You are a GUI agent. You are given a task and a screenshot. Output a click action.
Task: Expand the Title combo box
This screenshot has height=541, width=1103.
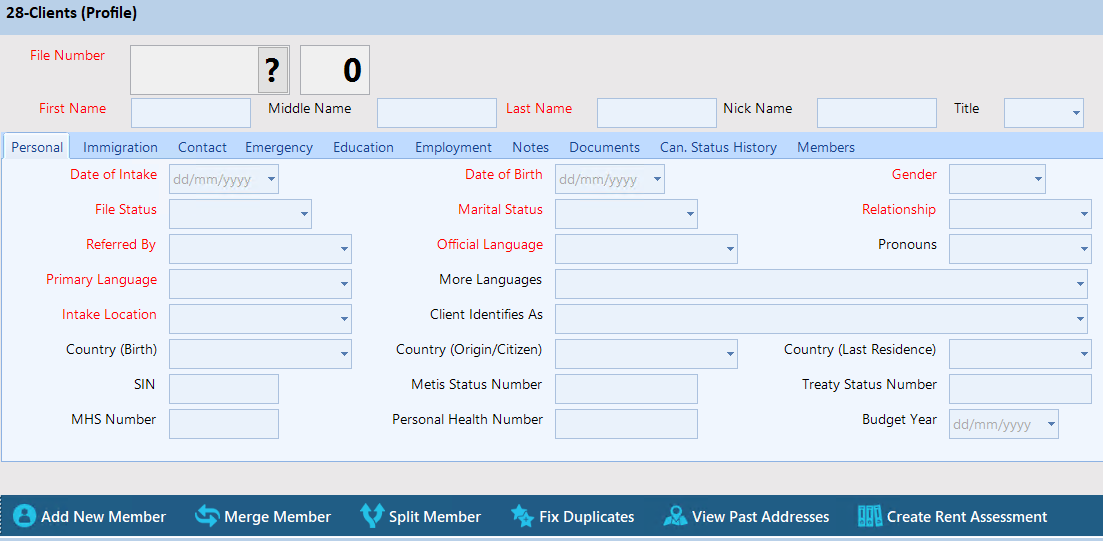1076,113
